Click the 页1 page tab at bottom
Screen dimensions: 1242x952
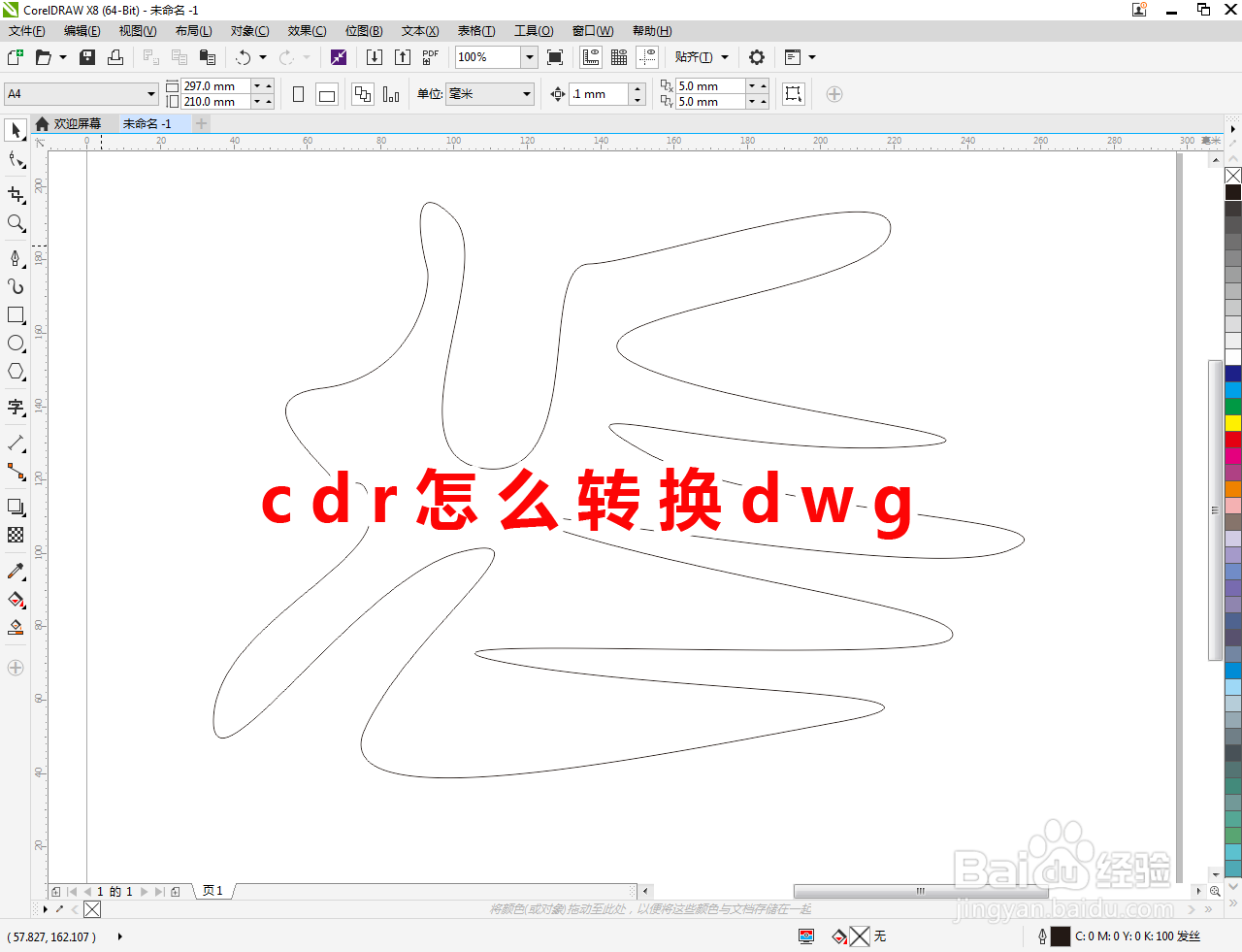[x=212, y=891]
